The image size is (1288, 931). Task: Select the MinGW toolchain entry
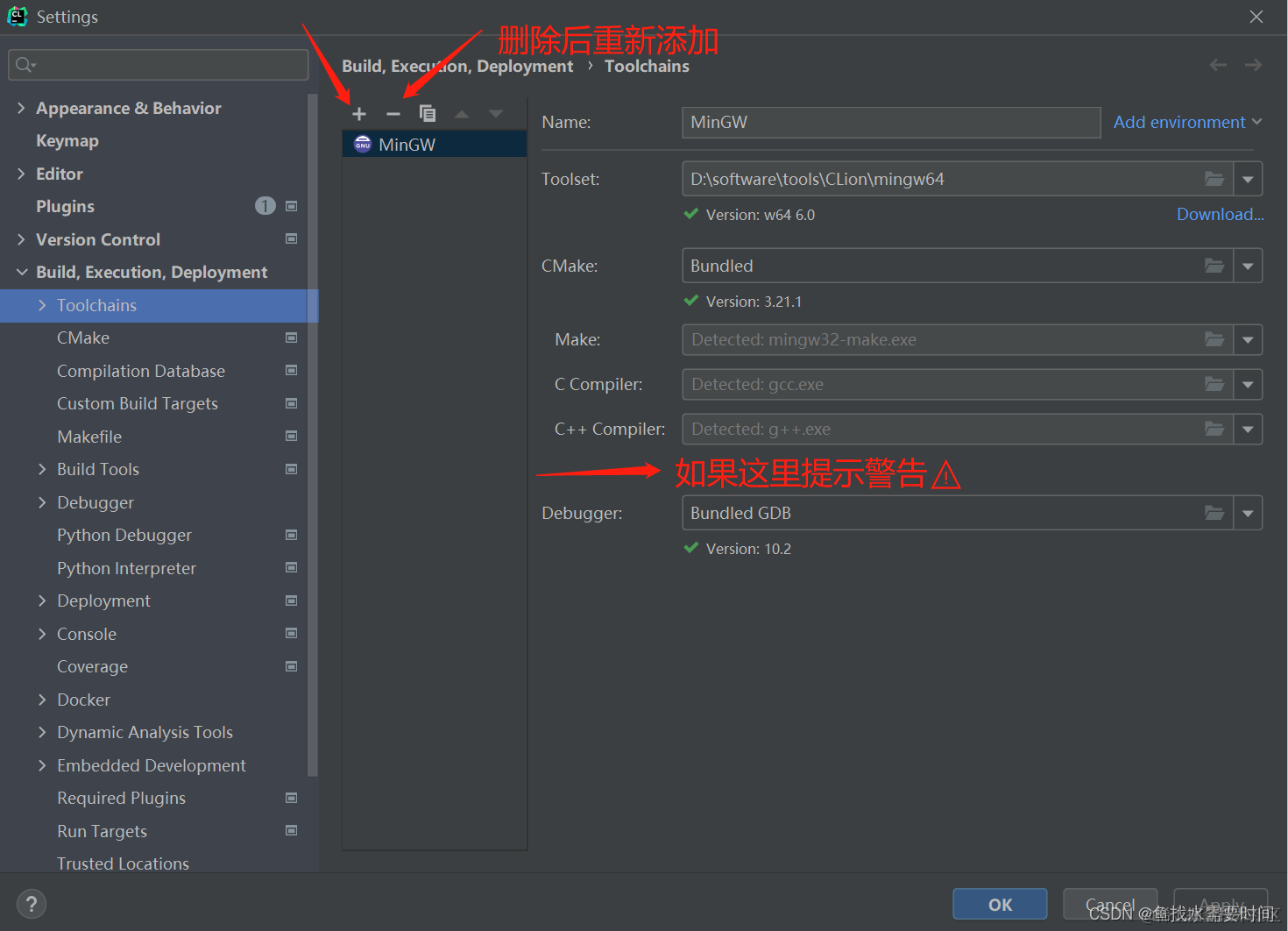[435, 145]
